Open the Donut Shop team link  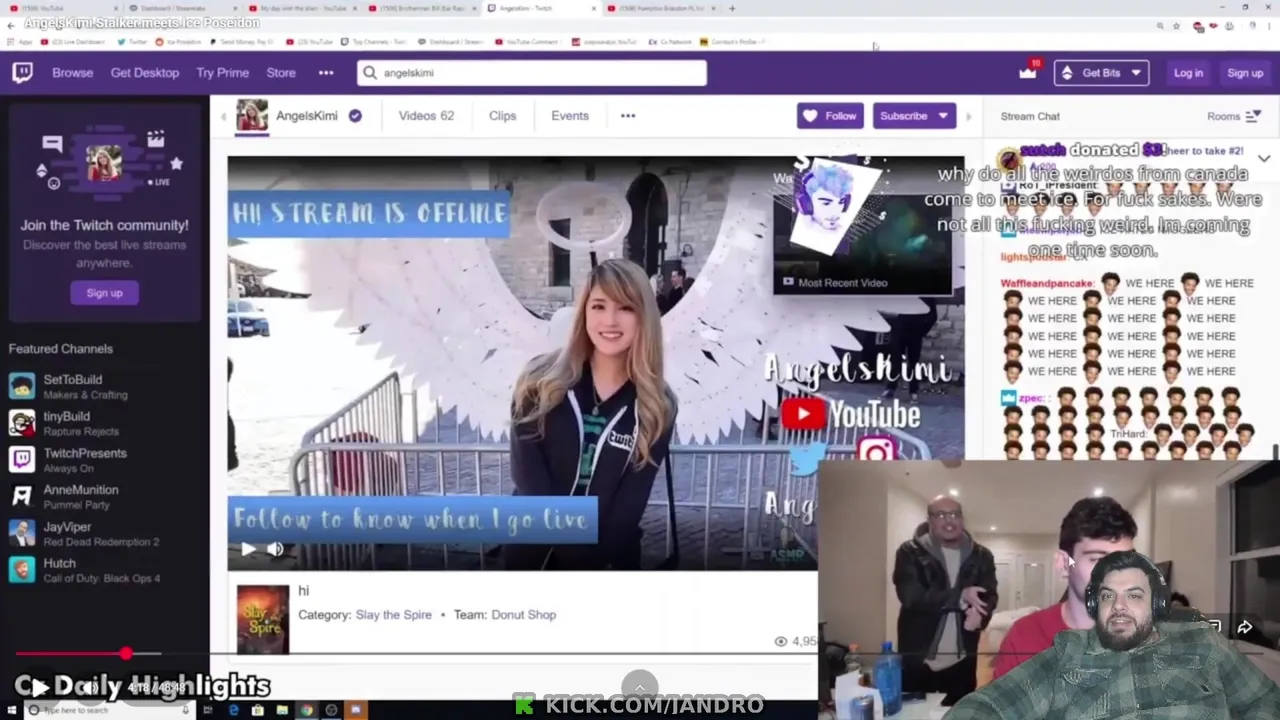pos(523,615)
